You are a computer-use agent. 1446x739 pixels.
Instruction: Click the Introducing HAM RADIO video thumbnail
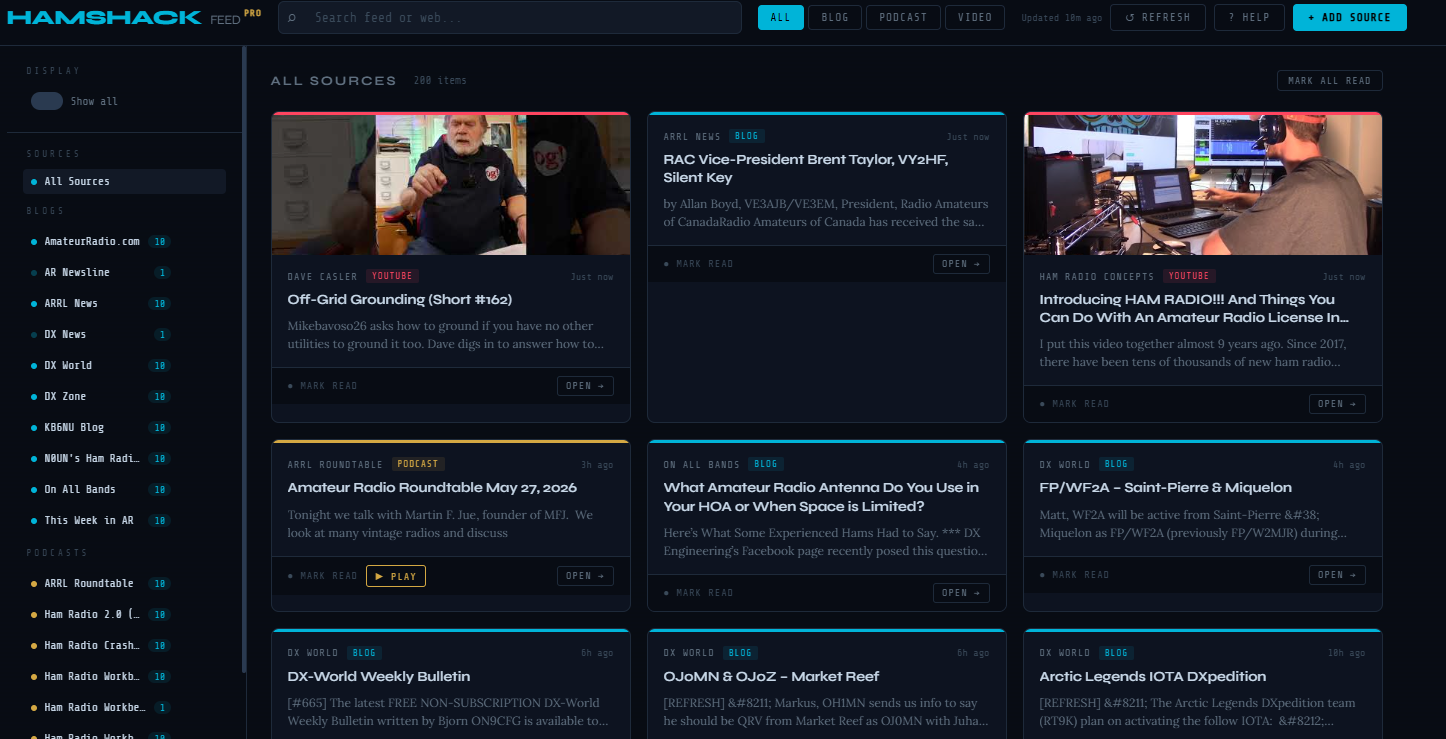click(1203, 185)
